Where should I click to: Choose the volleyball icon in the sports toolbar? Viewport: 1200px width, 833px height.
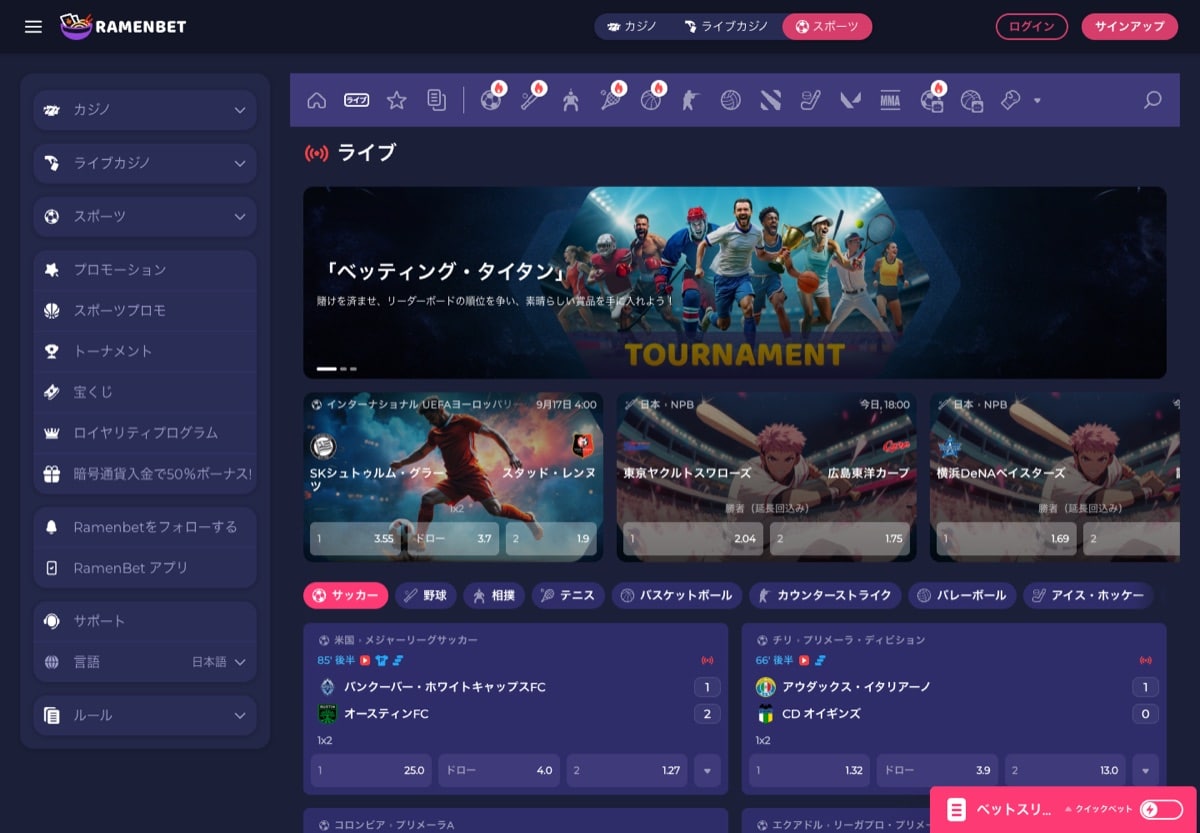pyautogui.click(x=730, y=100)
